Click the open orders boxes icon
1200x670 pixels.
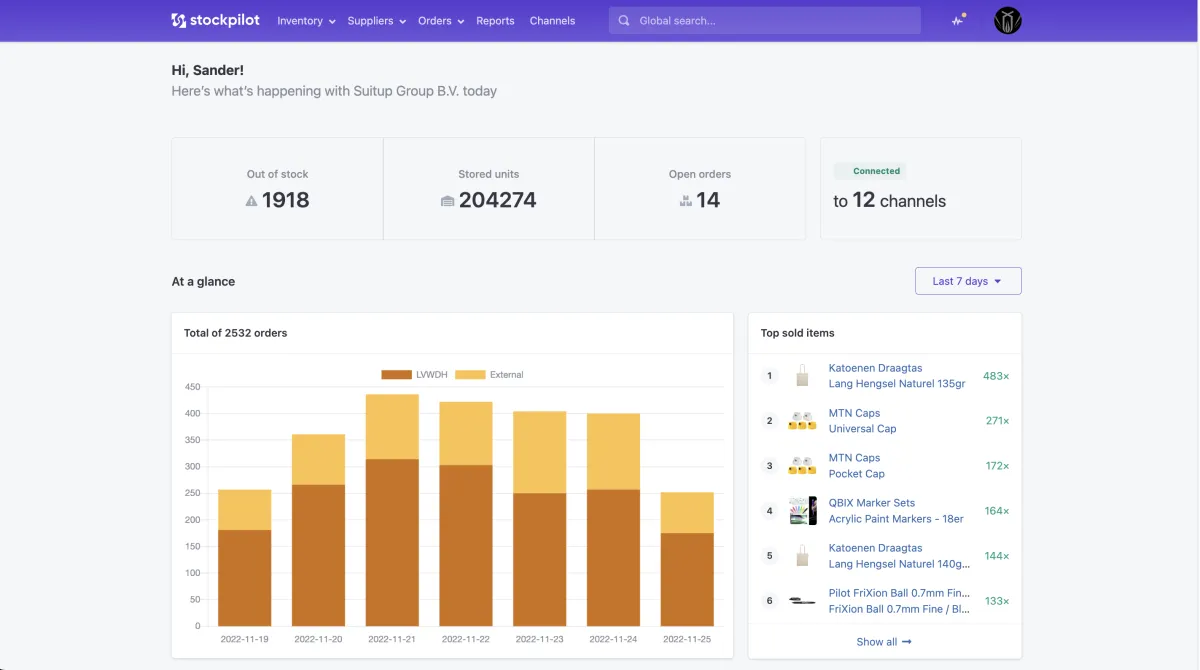pyautogui.click(x=685, y=201)
